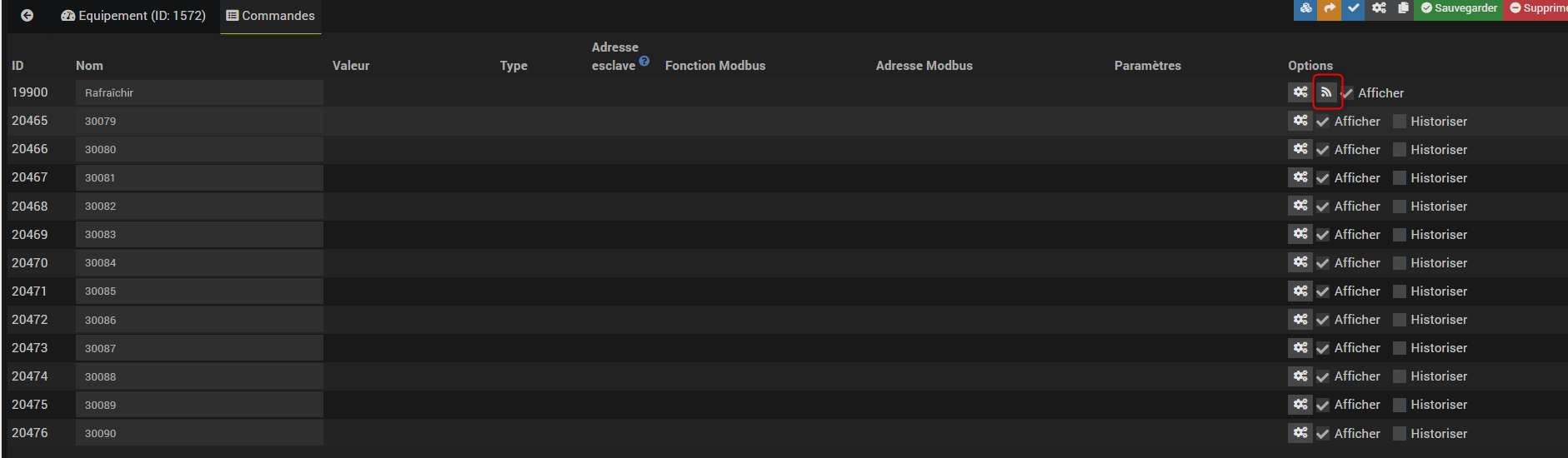This screenshot has width=1568, height=458.
Task: Click the back arrow icon
Action: (28, 16)
